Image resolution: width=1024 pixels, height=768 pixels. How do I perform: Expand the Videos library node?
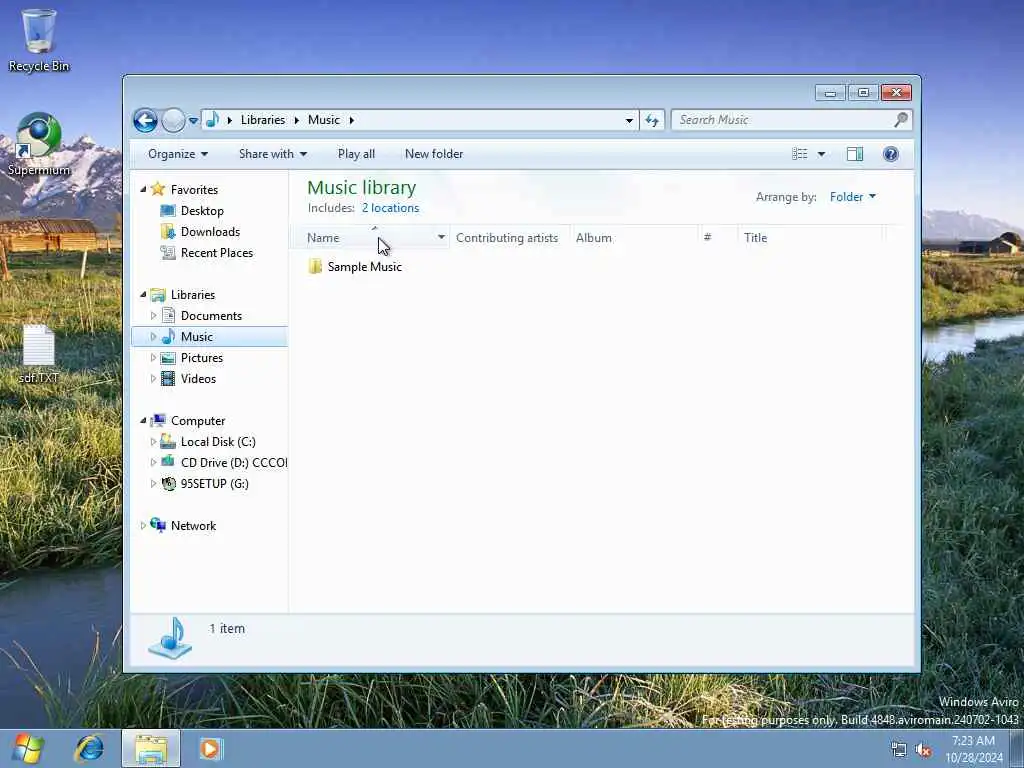click(x=153, y=379)
